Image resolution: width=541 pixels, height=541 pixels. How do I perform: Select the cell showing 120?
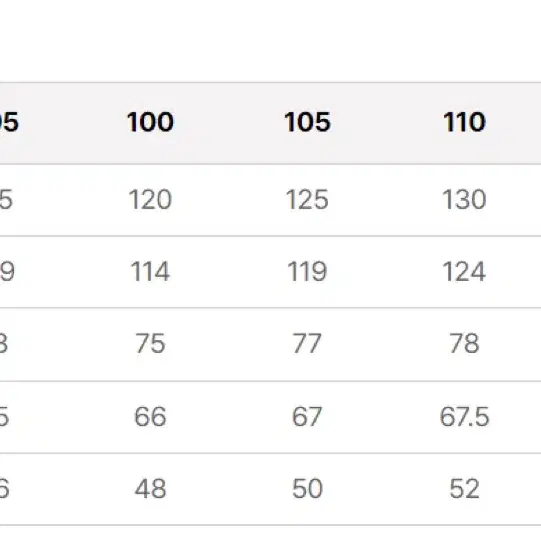coord(150,200)
